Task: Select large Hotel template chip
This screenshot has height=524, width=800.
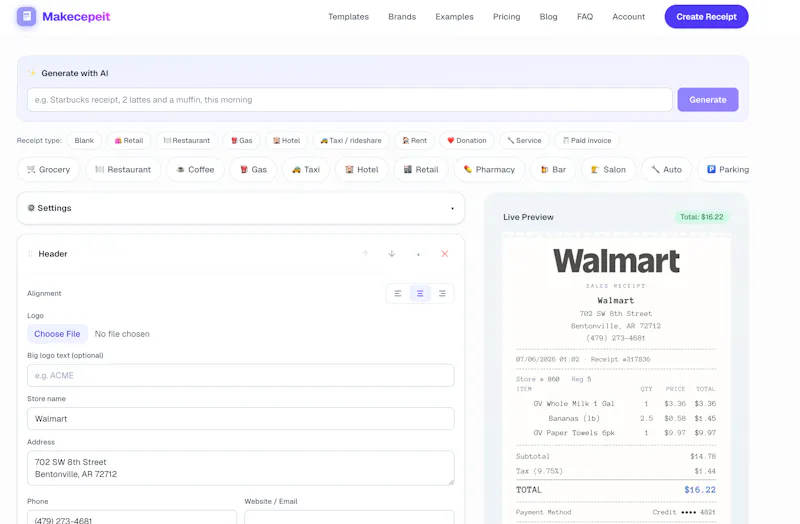Action: (x=362, y=169)
